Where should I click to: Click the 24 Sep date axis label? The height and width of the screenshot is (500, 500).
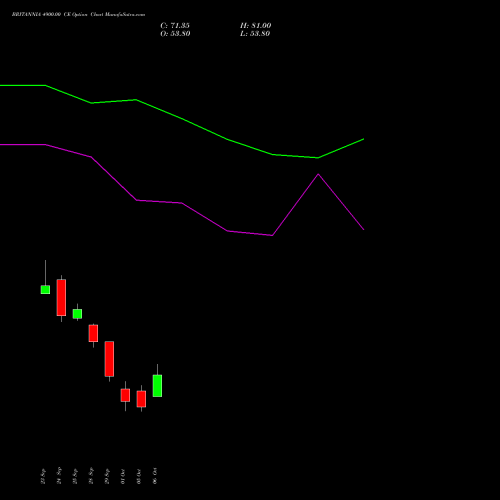[59, 476]
